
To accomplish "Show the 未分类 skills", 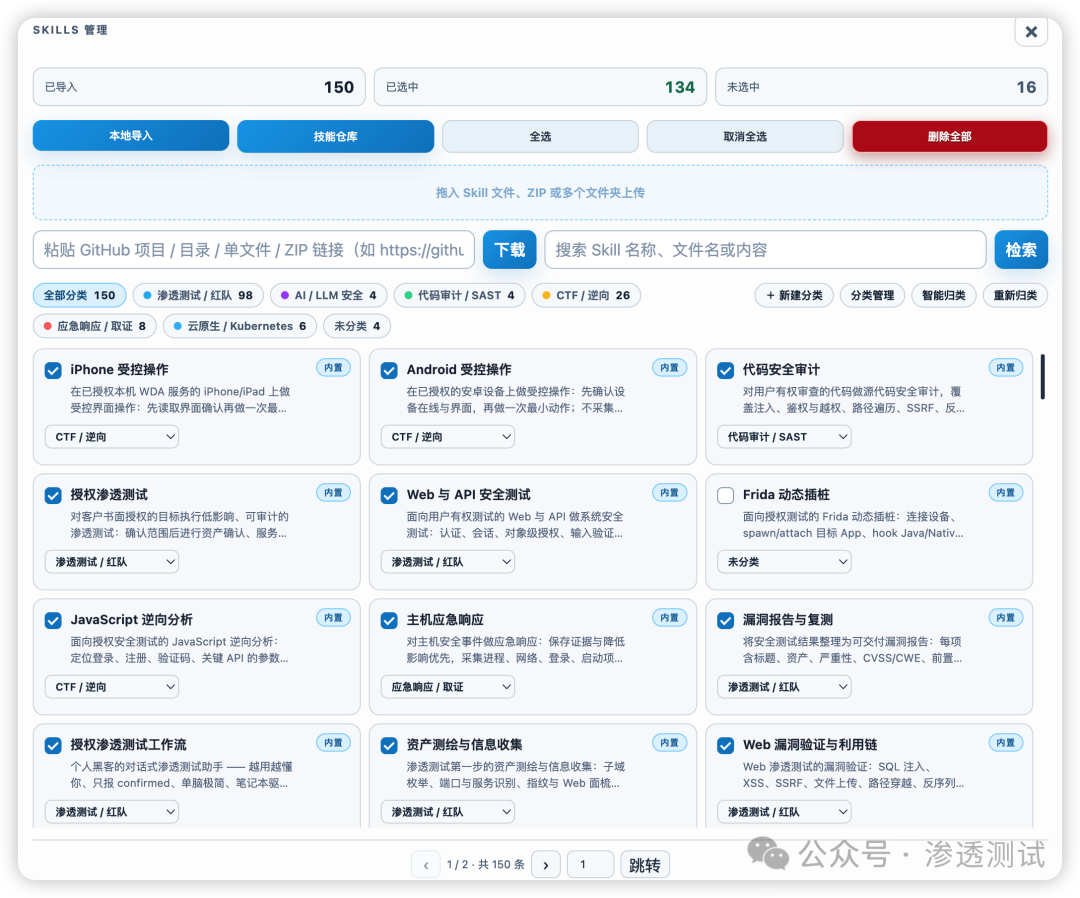I will (x=357, y=326).
